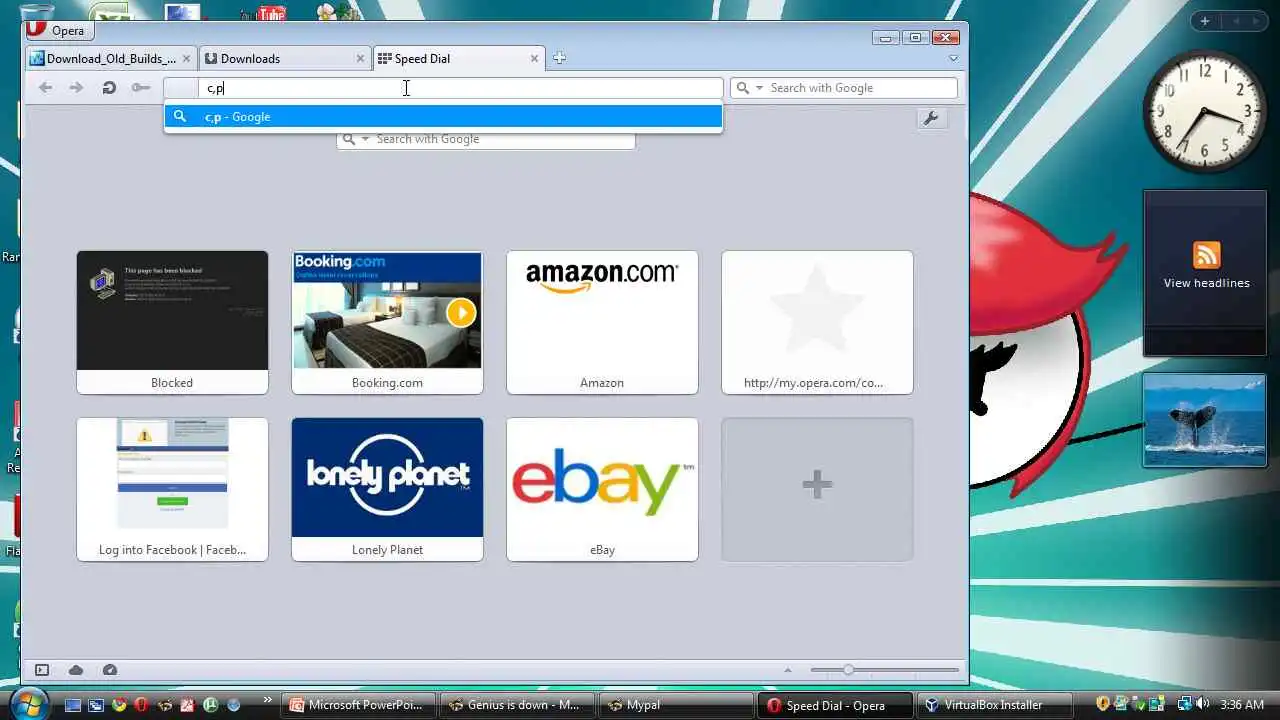
Task: Click the sidebar add gadgets plus button
Action: 1205,21
